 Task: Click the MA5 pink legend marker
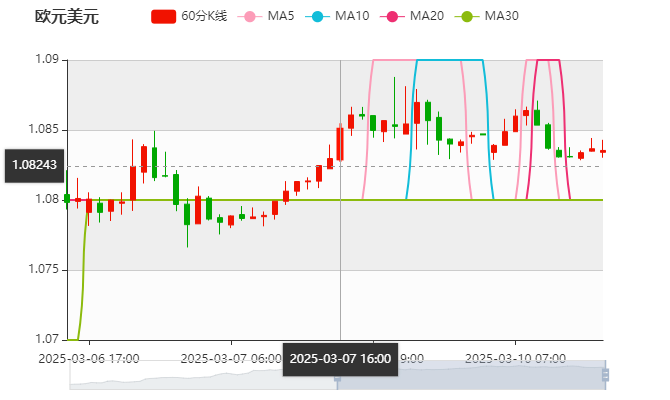click(250, 16)
